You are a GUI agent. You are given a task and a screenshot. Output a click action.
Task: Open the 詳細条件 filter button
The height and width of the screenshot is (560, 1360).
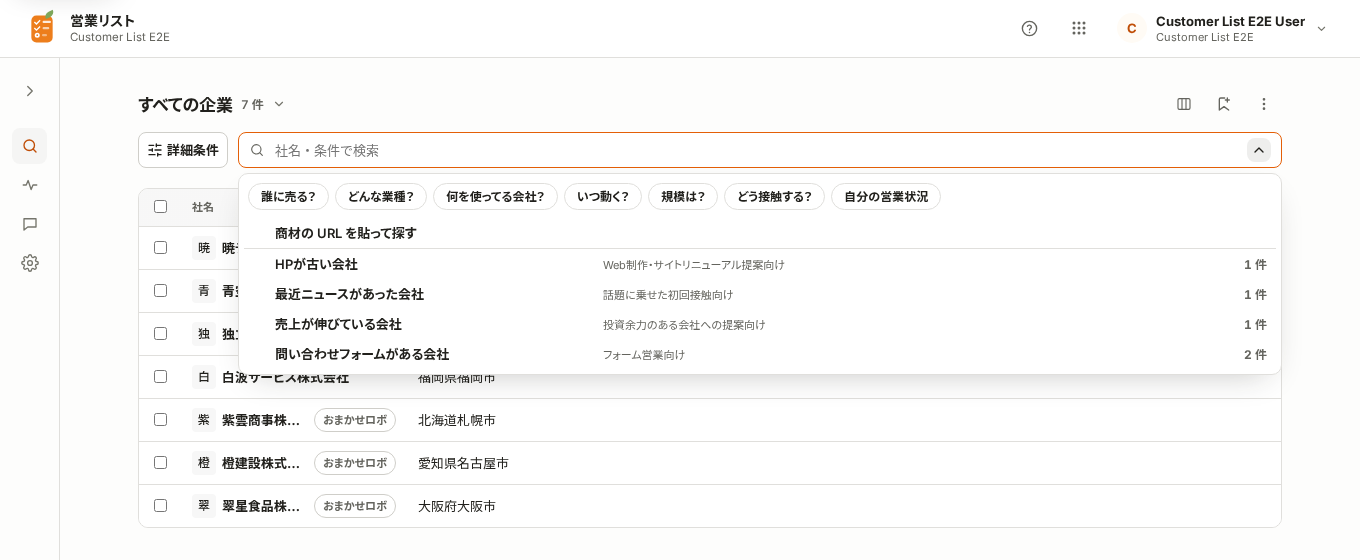[183, 150]
